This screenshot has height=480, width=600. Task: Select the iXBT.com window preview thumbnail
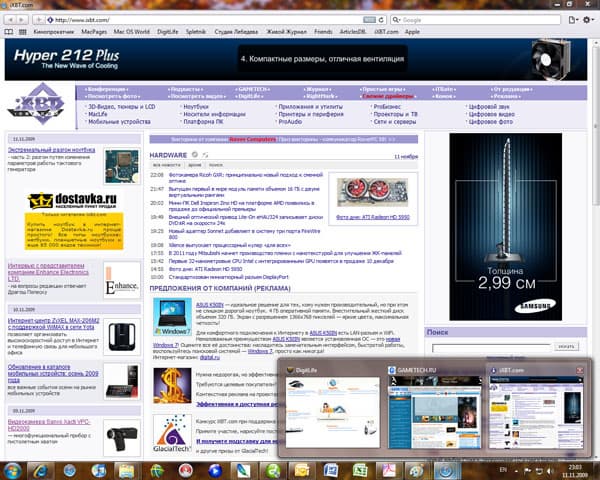coord(536,412)
